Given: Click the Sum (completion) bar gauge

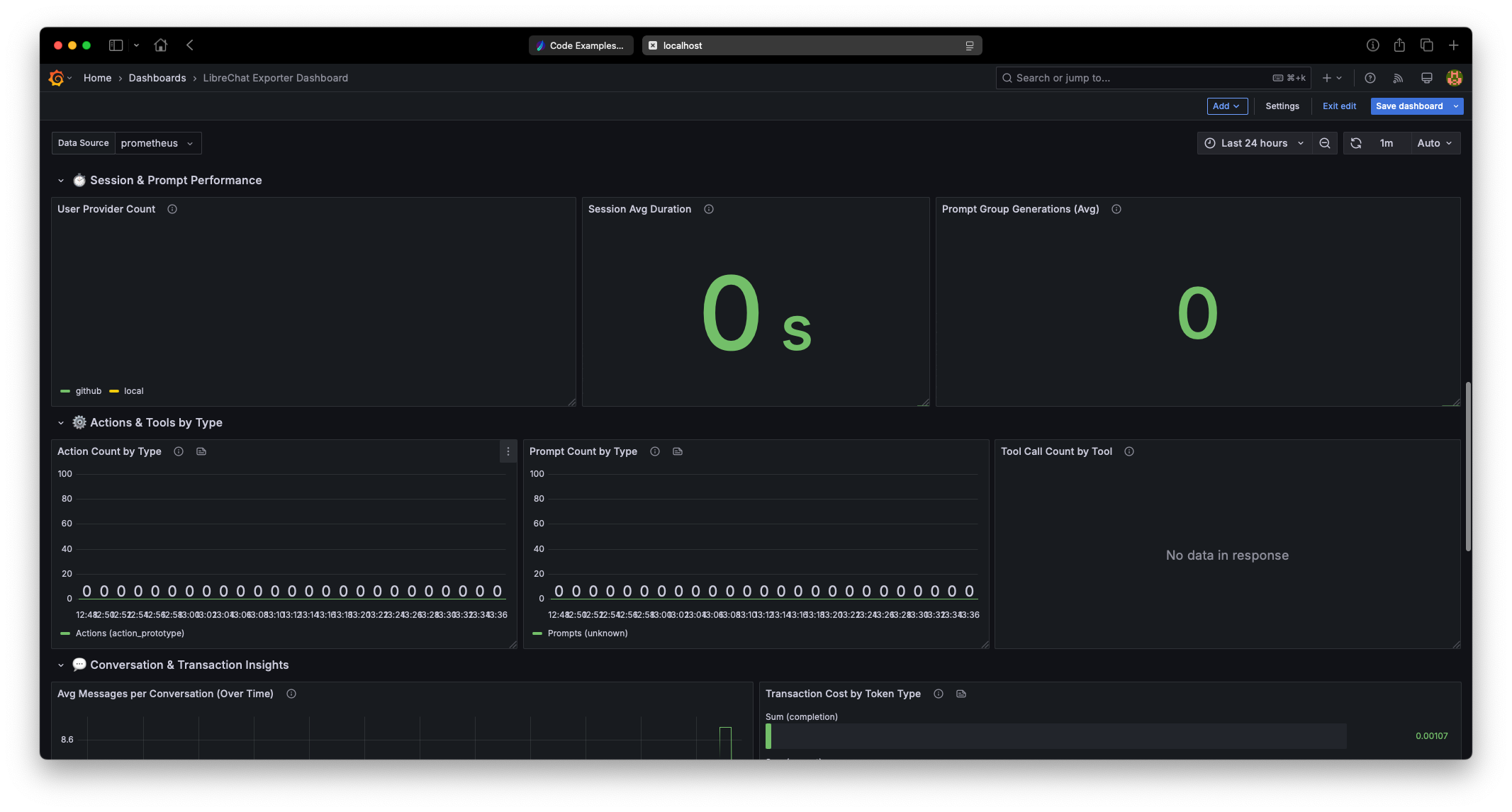Looking at the screenshot, I should tap(1055, 736).
